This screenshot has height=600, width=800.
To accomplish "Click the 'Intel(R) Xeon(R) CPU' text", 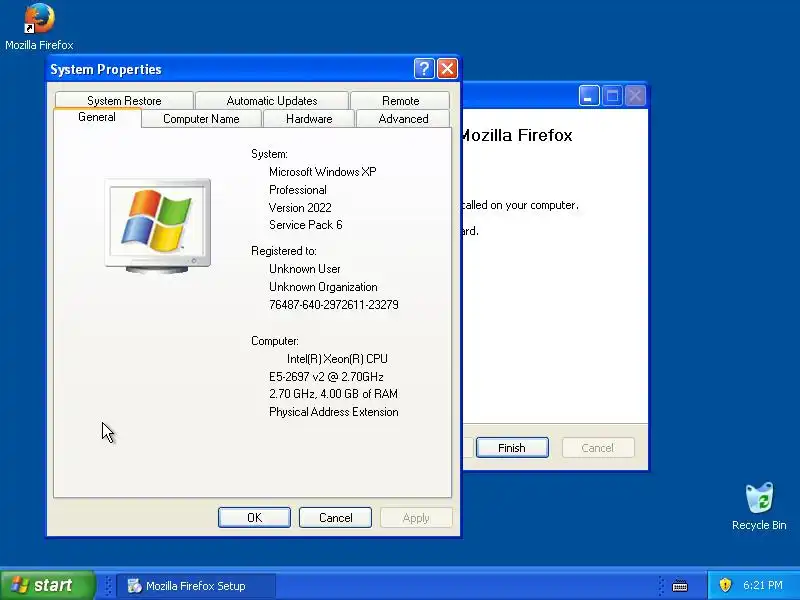I will click(x=337, y=359).
